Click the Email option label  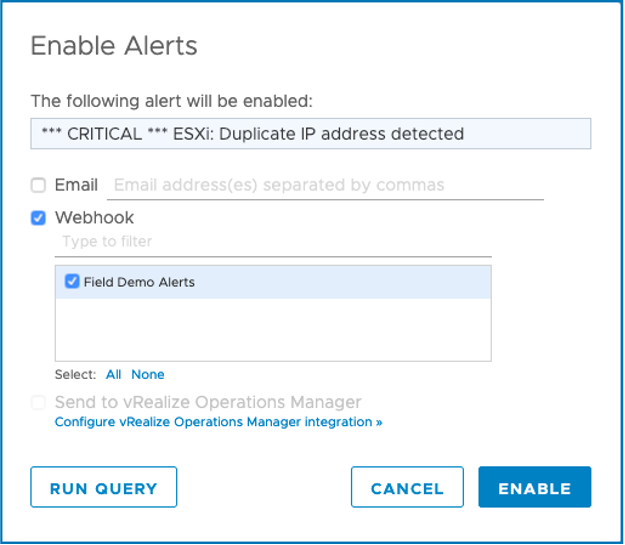click(x=76, y=185)
